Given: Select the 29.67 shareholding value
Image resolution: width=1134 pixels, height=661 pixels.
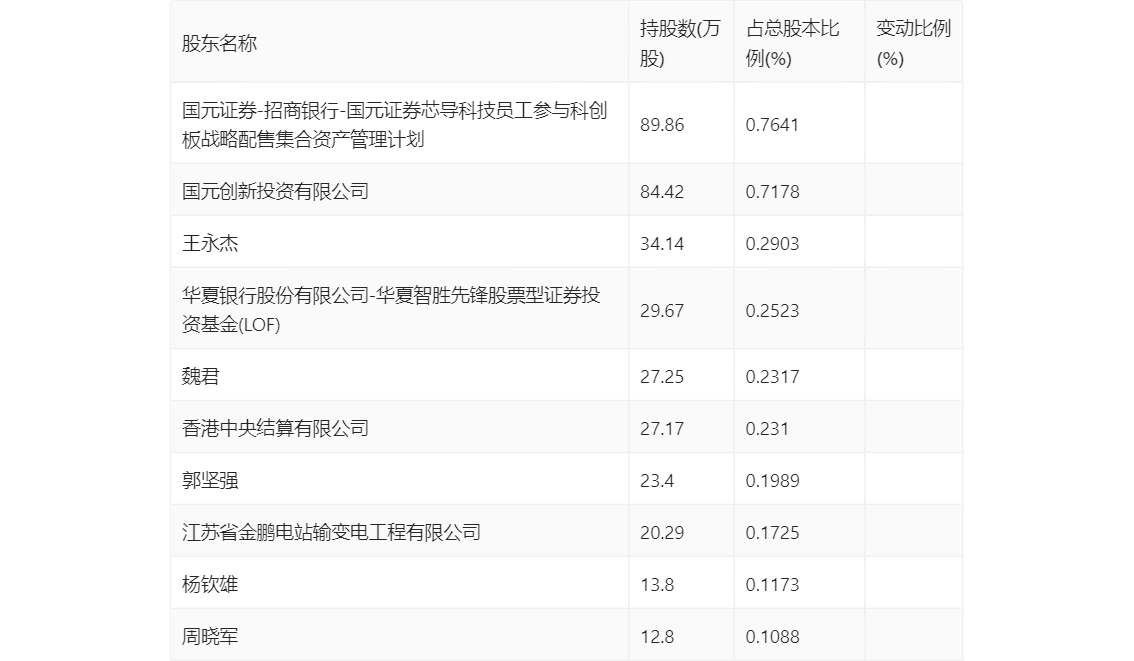Looking at the screenshot, I should click(662, 311).
